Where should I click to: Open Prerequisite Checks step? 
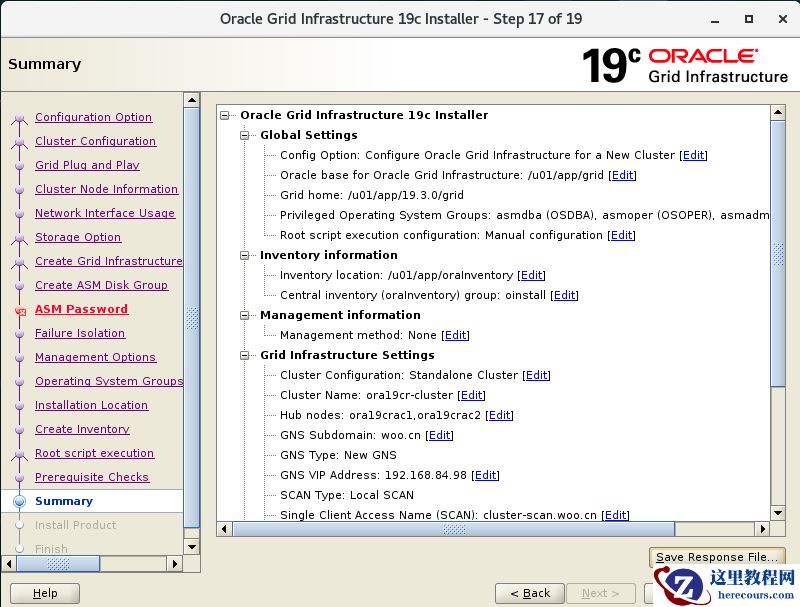pyautogui.click(x=92, y=476)
